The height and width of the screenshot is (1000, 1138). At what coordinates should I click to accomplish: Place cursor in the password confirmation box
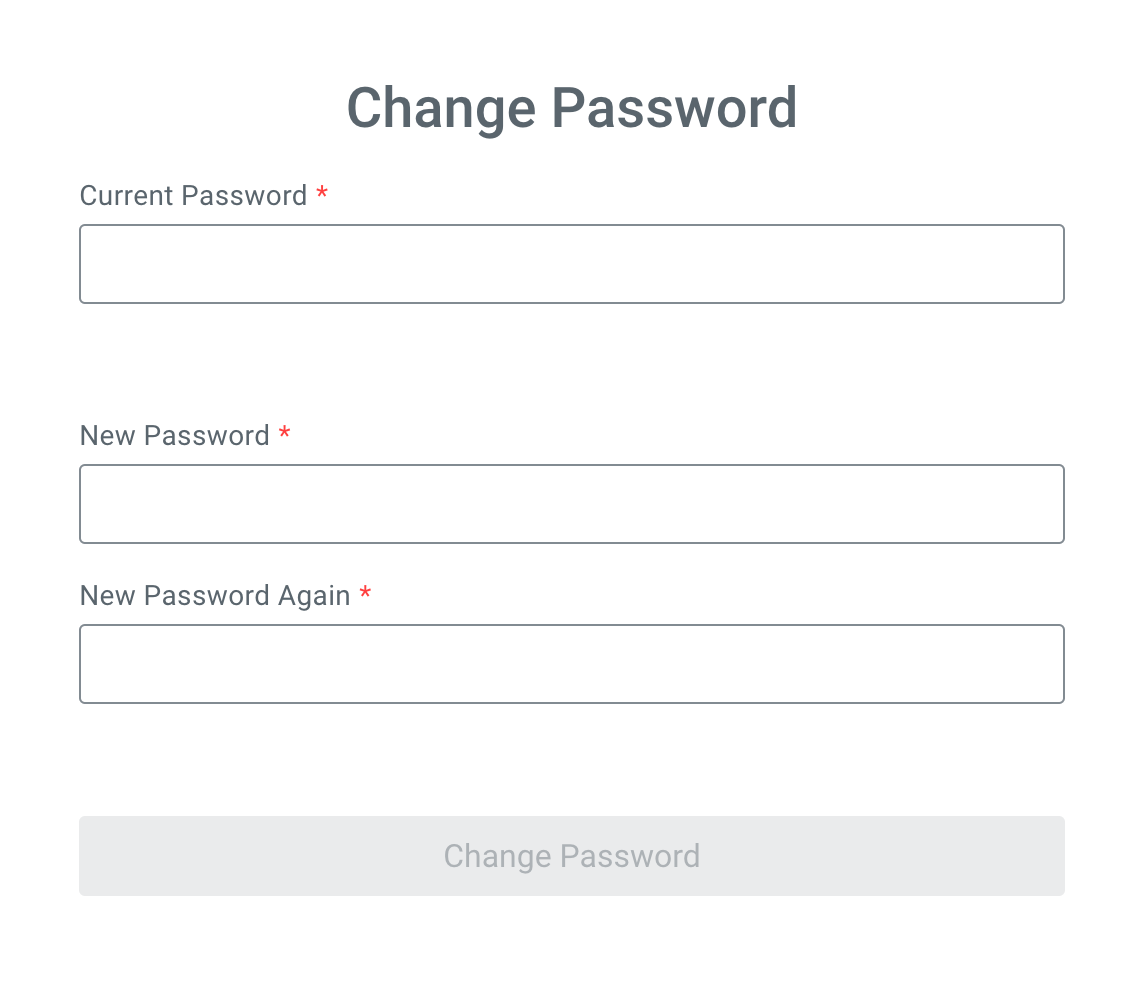pyautogui.click(x=571, y=664)
